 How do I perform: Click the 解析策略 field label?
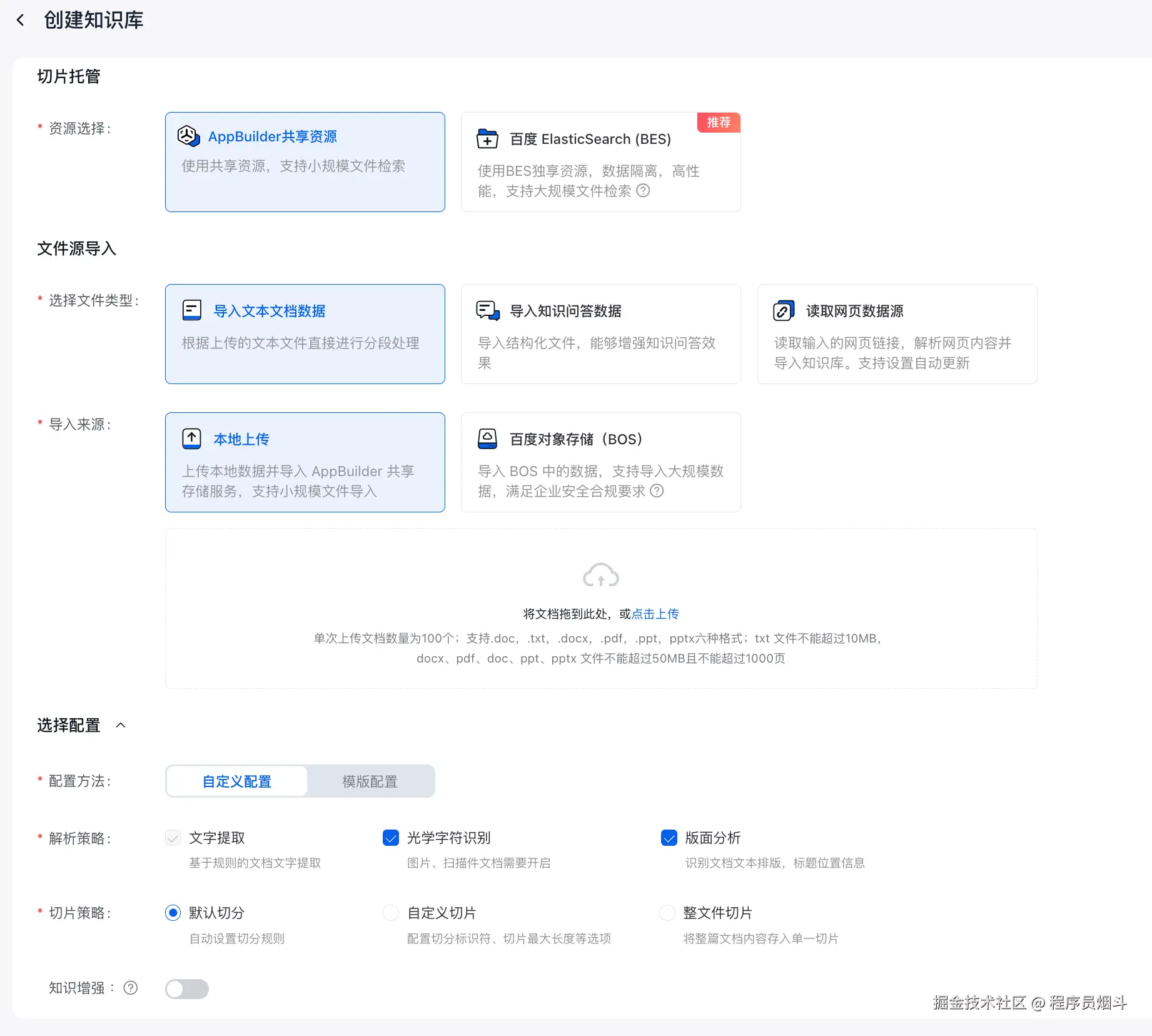click(x=80, y=838)
